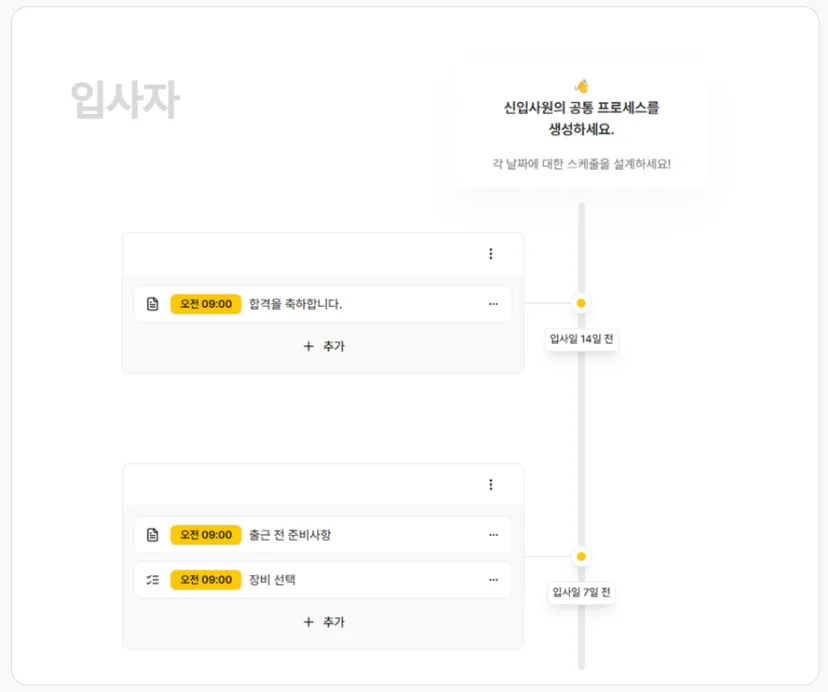828x692 pixels.
Task: Open the 장비 선택 task item
Action: pyautogui.click(x=323, y=580)
